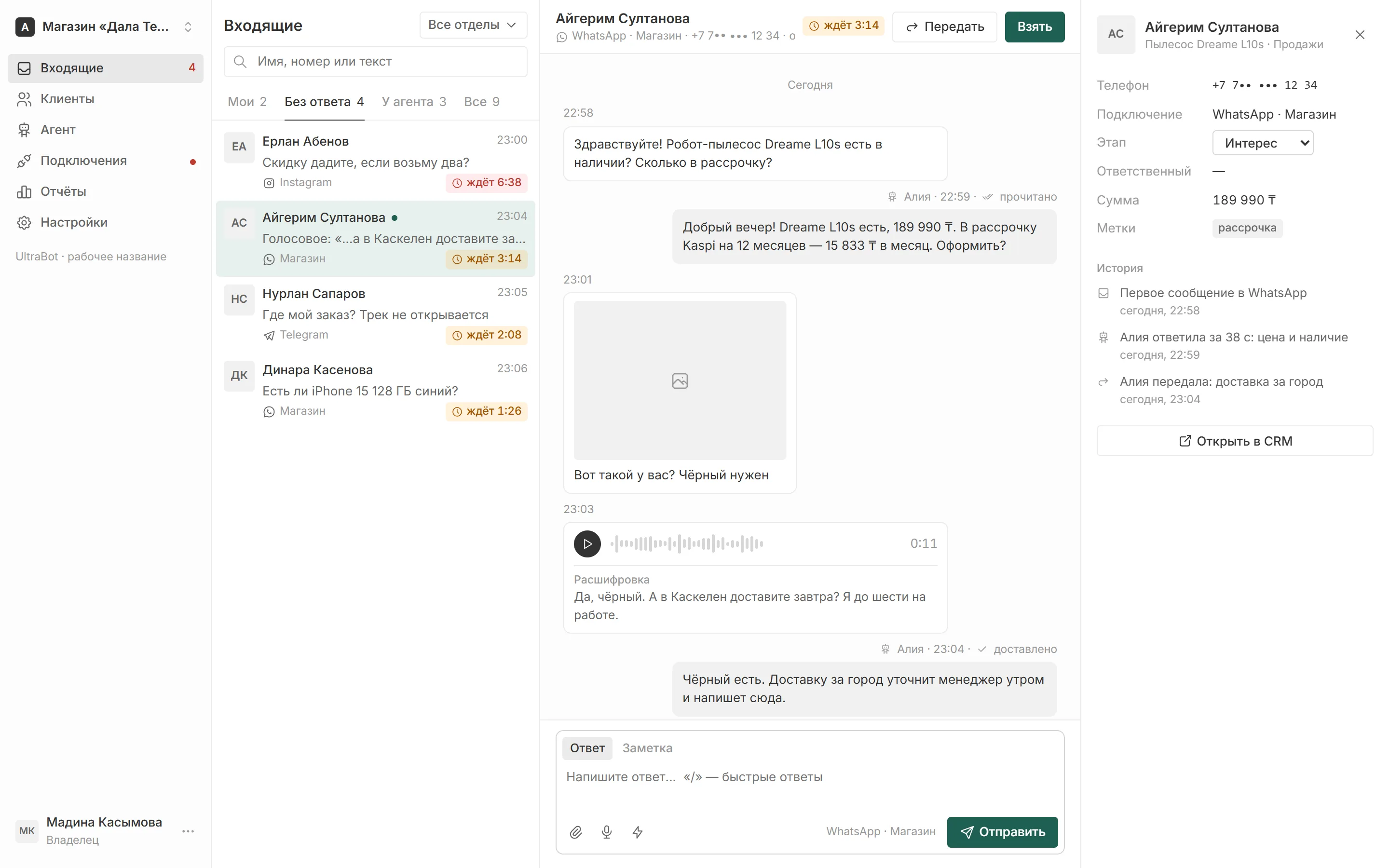The image size is (1389, 868).
Task: Open Настройки settings
Action: tap(106, 222)
